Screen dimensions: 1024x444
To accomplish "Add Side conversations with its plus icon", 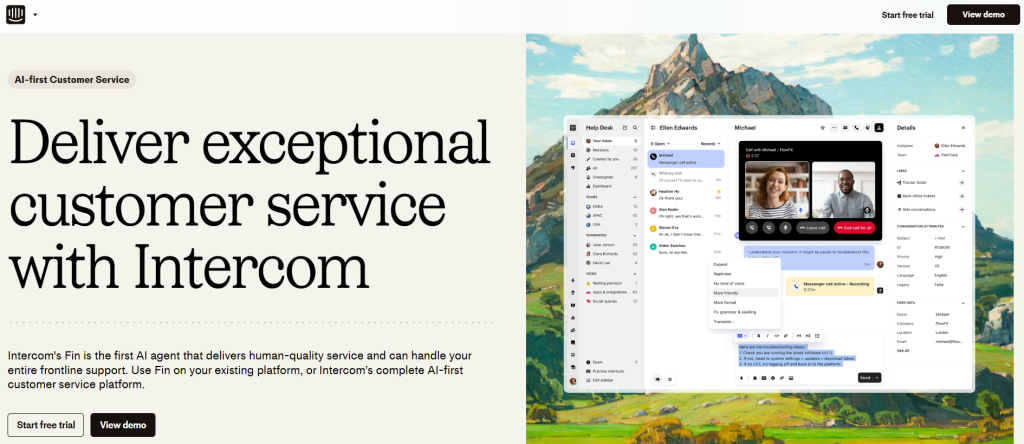I will [x=961, y=210].
